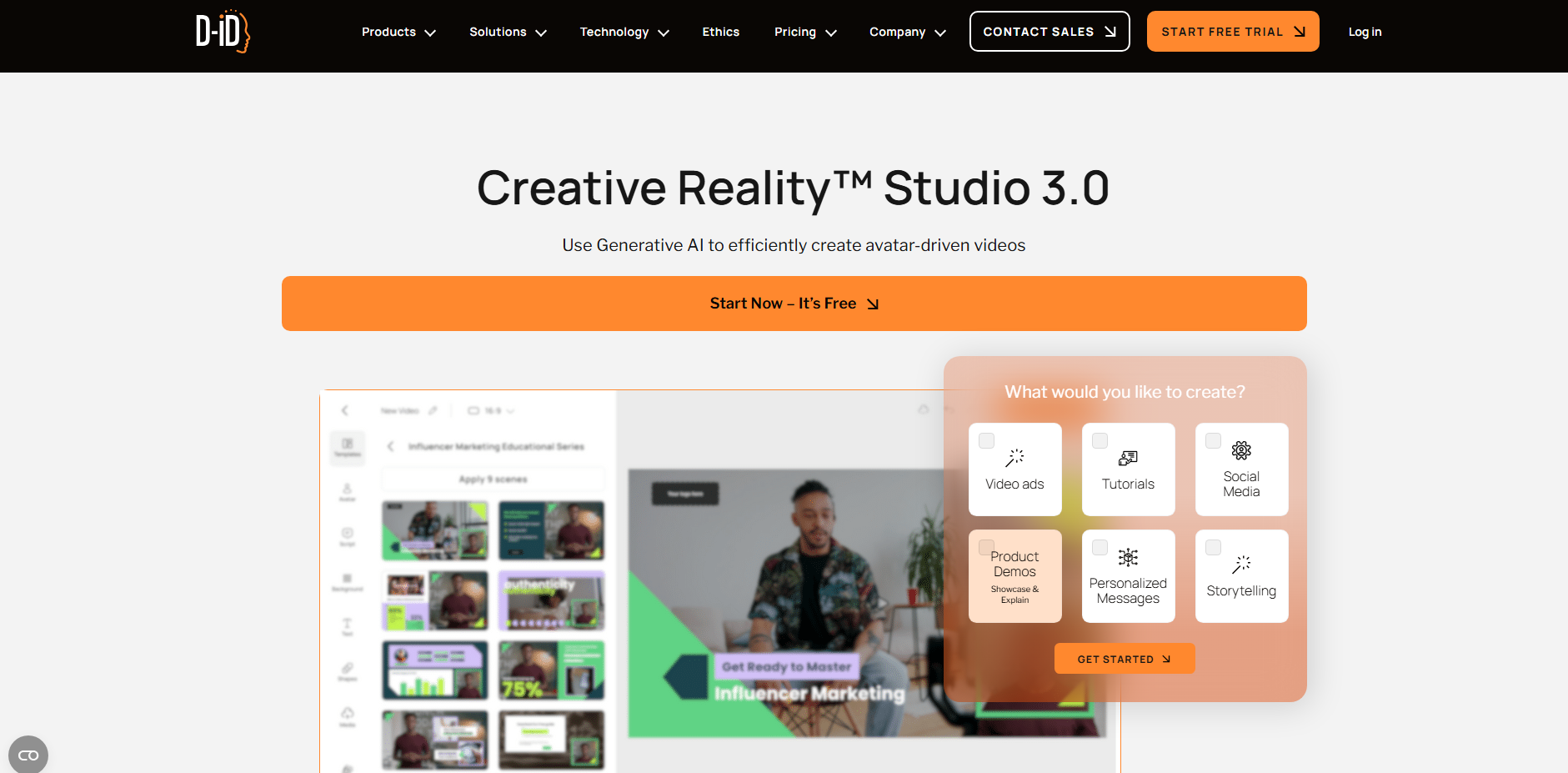Click the Social Media atom icon
The width and height of the screenshot is (1568, 773).
point(1241,450)
